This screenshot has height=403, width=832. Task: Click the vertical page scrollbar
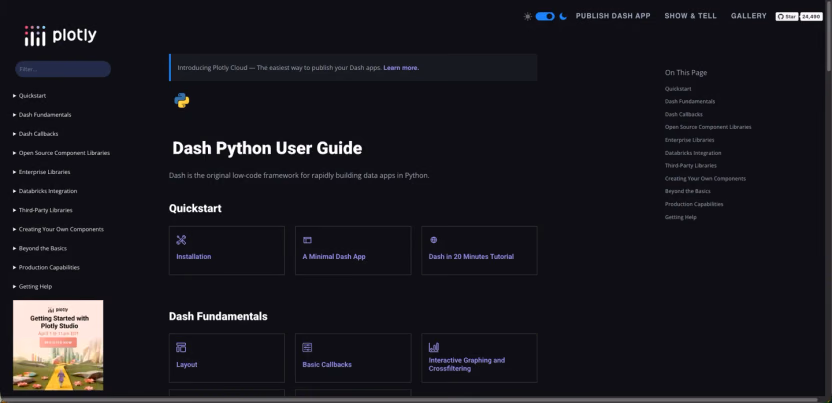pyautogui.click(x=828, y=36)
